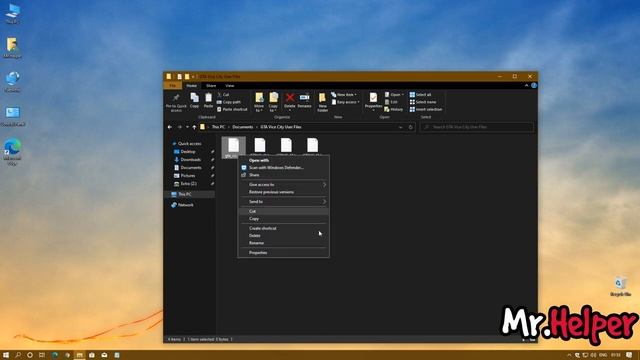The image size is (640, 360).
Task: Click Select all in the ribbon
Action: click(420, 95)
